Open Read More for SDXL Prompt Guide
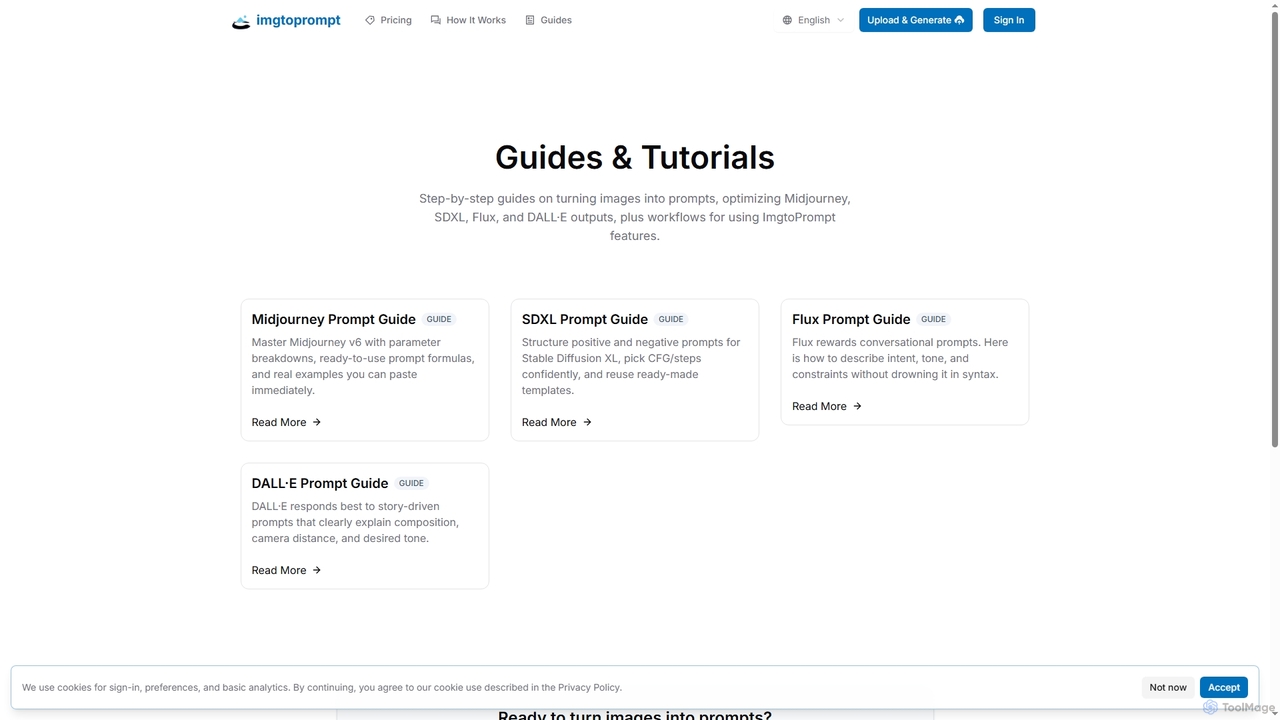This screenshot has width=1280, height=720. coord(557,422)
